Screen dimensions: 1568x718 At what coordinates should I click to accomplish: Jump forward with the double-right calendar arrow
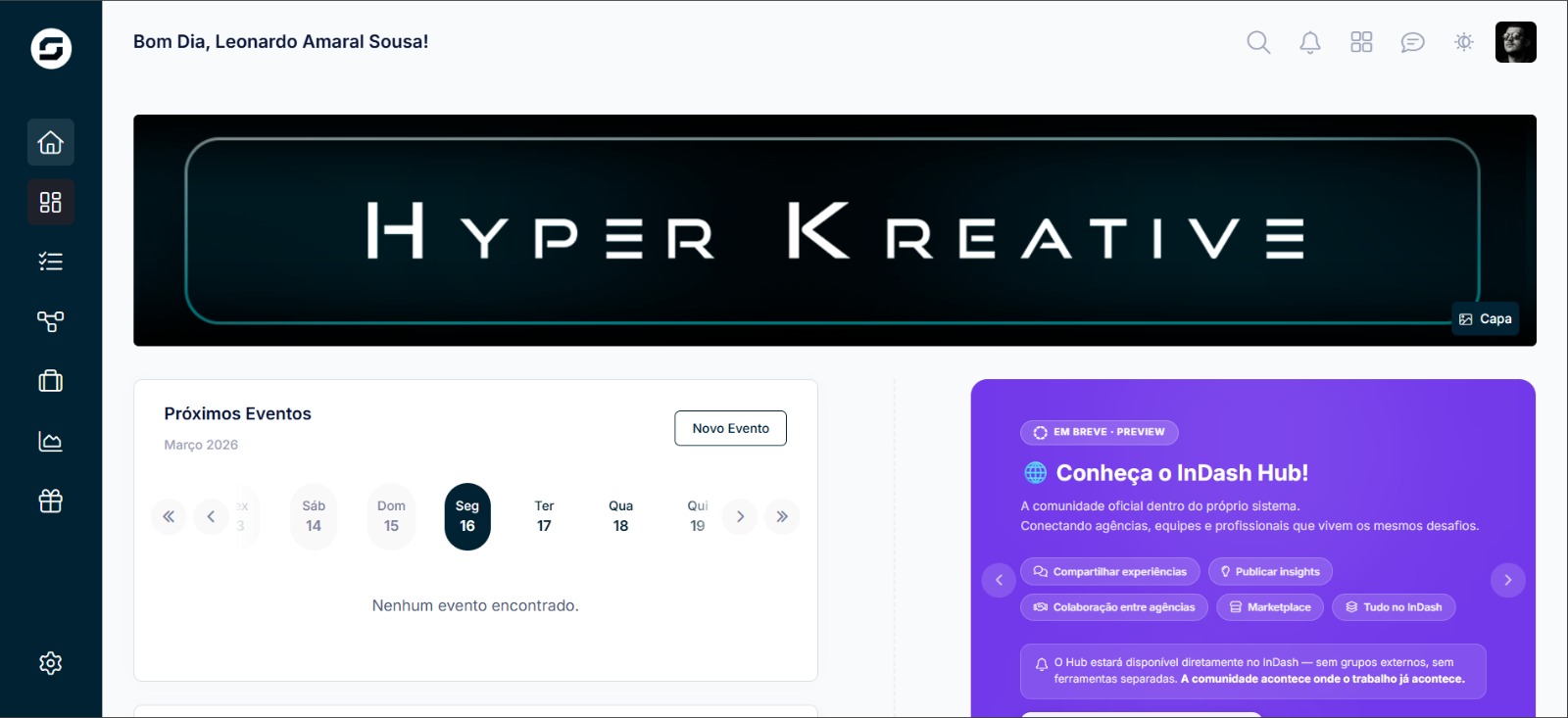tap(782, 516)
